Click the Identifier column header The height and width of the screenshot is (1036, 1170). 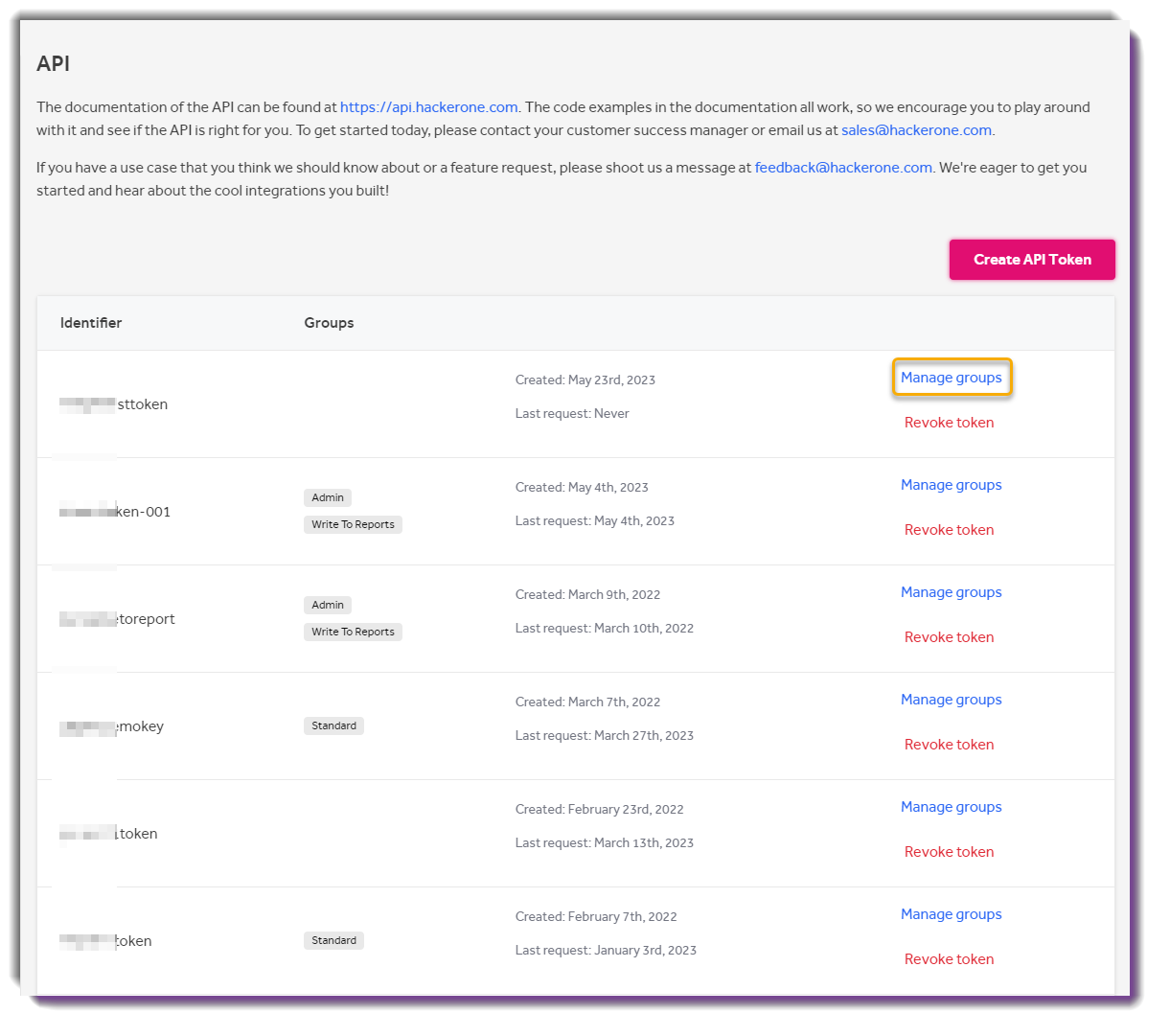[91, 323]
